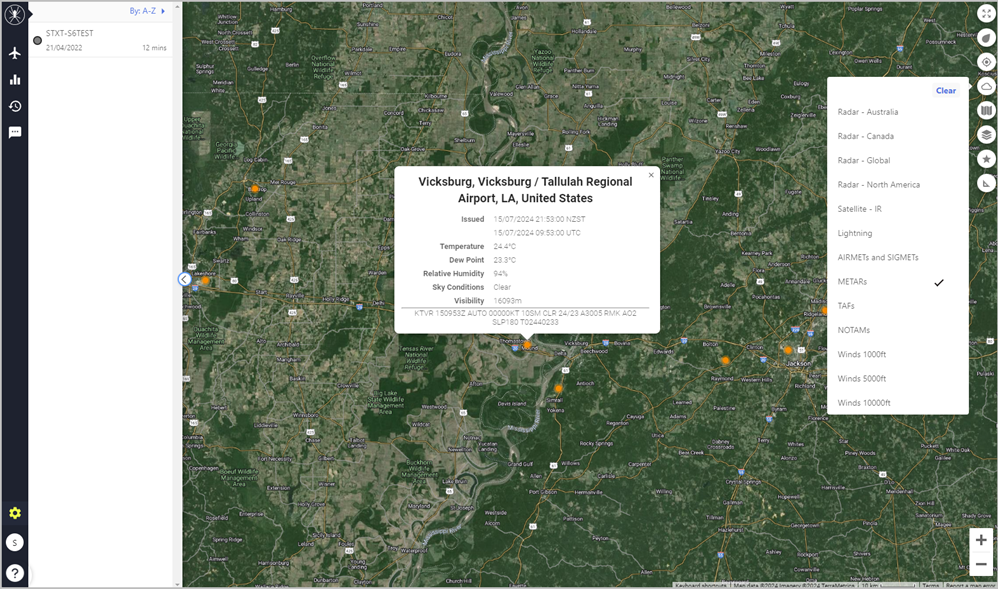
Task: Open the messages chat bubble icon
Action: tap(15, 132)
